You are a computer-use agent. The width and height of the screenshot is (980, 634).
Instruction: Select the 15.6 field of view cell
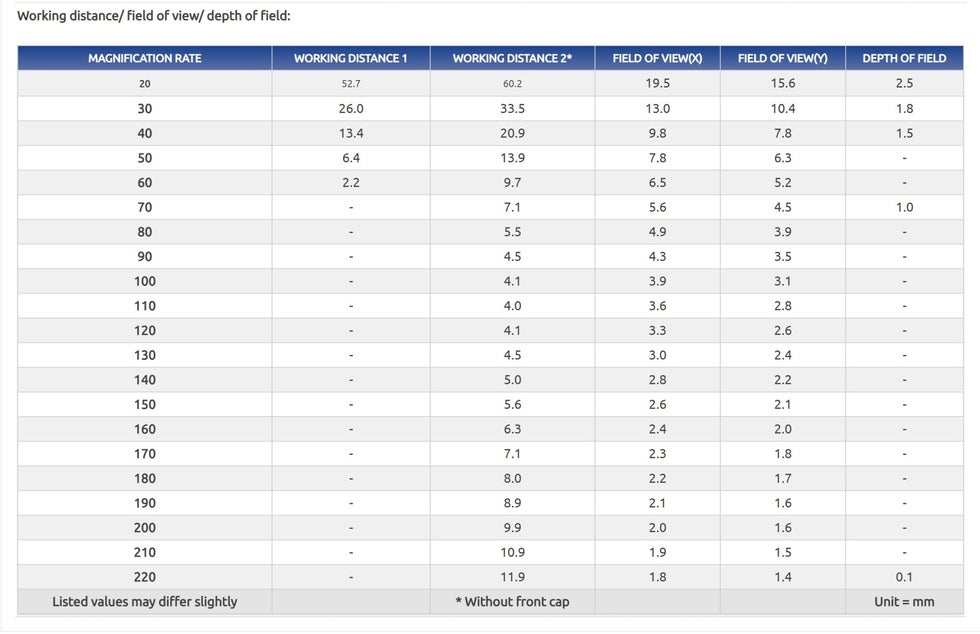pos(782,84)
